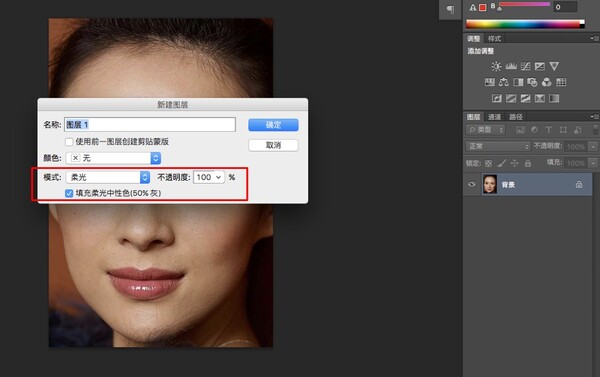Screen dimensions: 600x377
Task: Uncheck 填充柔光中性色(50% 灰) checkbox
Action: (x=69, y=193)
